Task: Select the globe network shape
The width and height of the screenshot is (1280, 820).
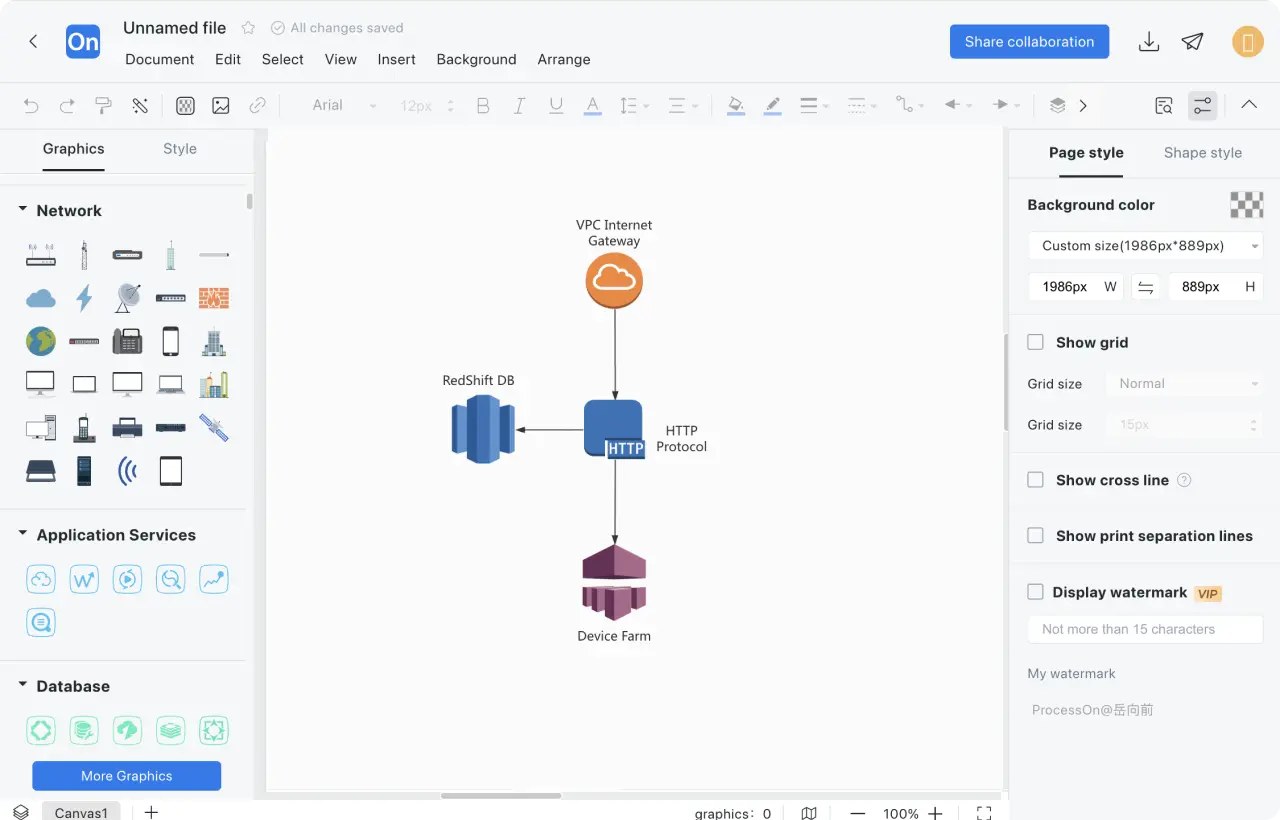Action: [x=41, y=341]
